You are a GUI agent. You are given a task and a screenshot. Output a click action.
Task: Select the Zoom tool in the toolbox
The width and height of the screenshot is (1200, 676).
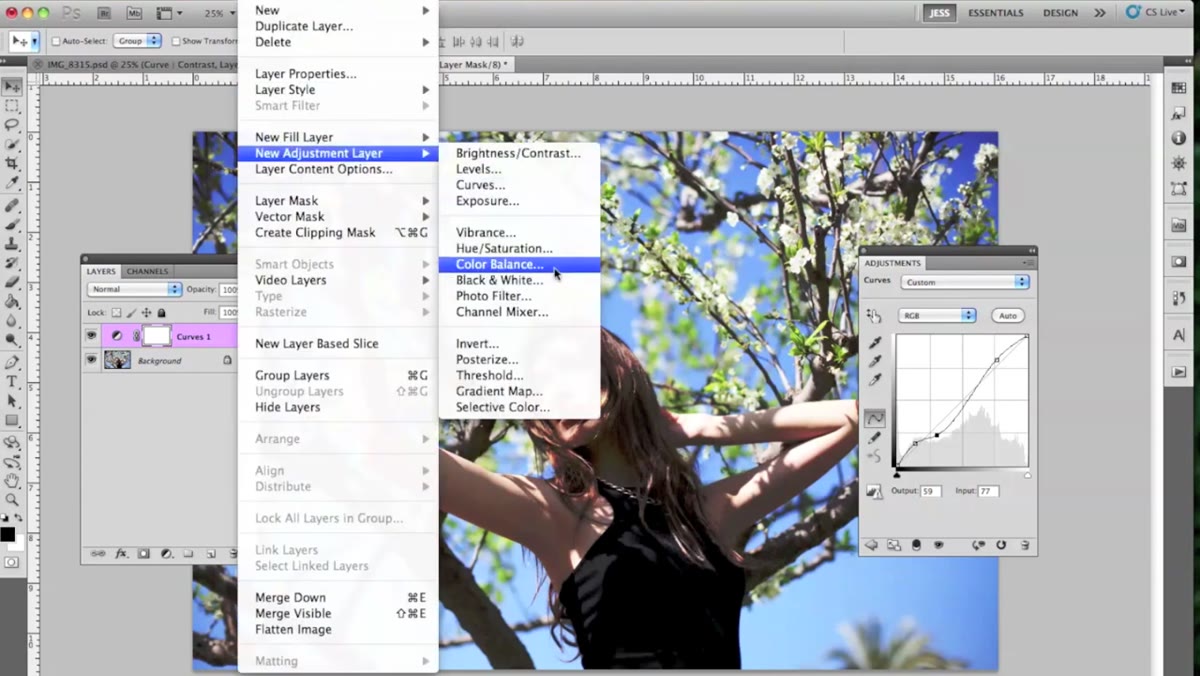coord(12,499)
